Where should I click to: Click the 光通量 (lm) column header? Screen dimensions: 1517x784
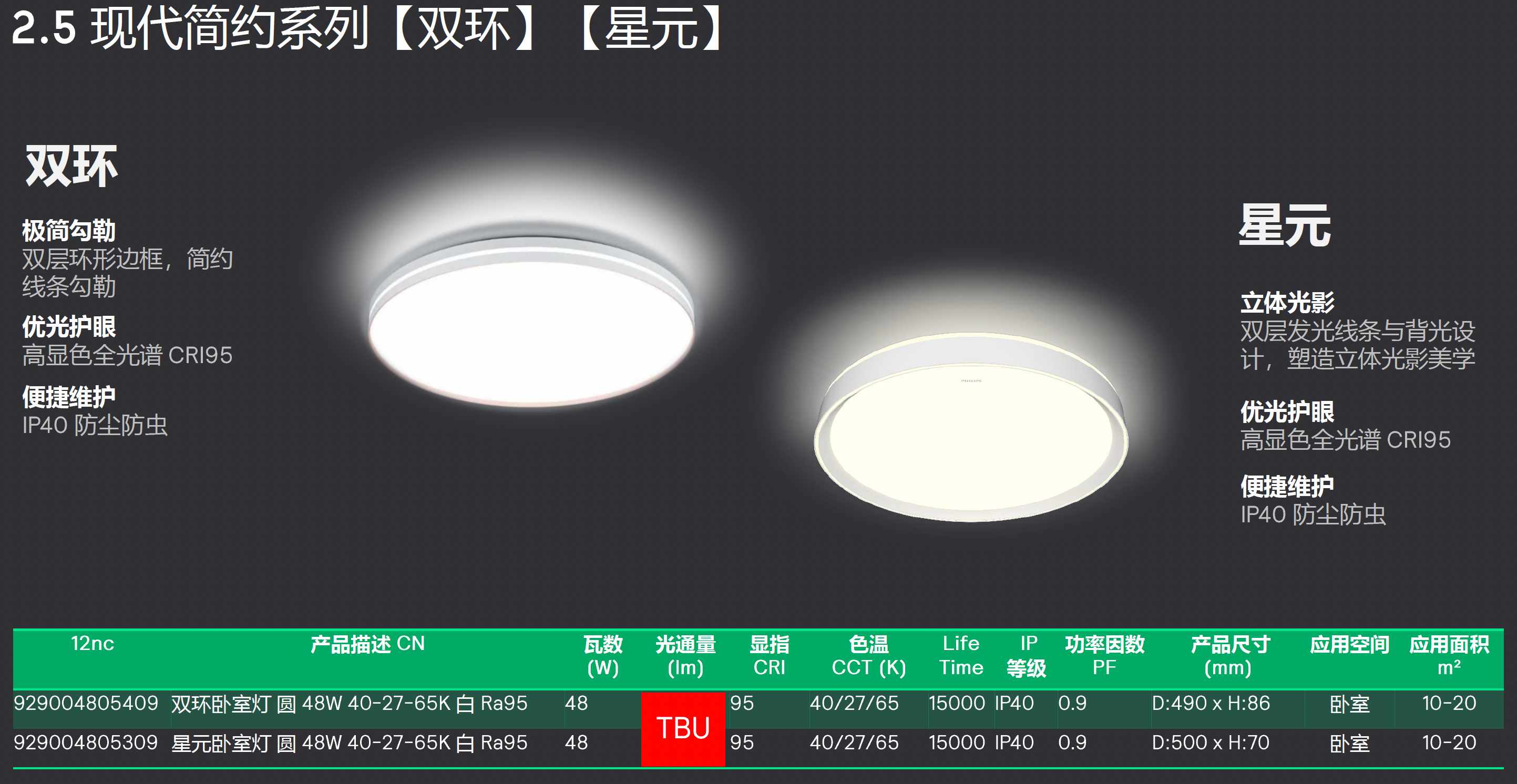[x=685, y=656]
